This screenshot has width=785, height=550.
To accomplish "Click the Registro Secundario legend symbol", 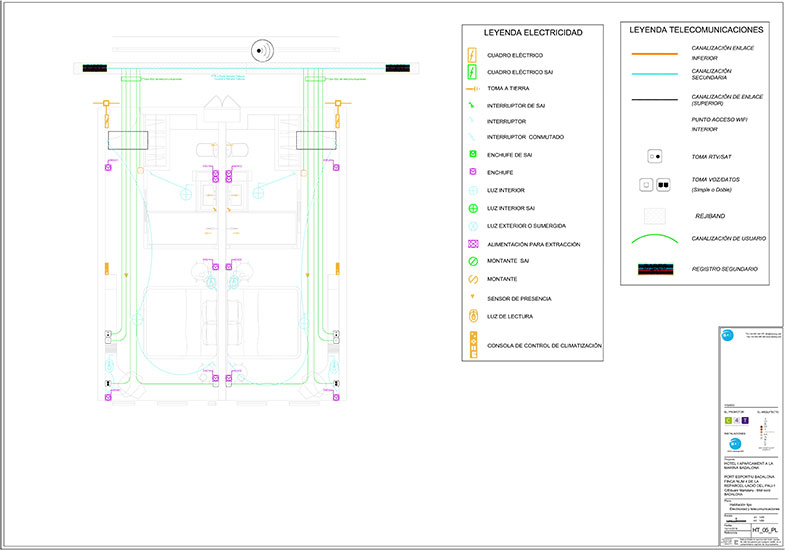I will [x=654, y=269].
